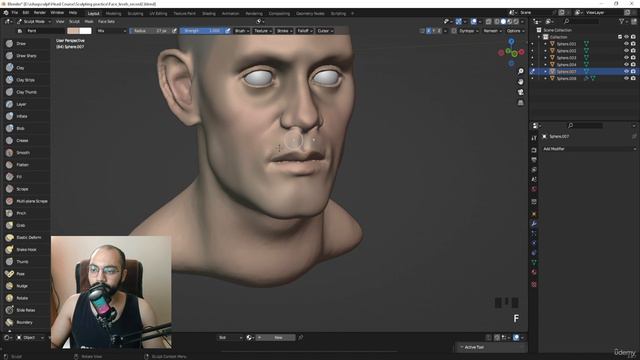Image resolution: width=640 pixels, height=360 pixels.
Task: Open the Window menu
Action: pyautogui.click(x=57, y=13)
